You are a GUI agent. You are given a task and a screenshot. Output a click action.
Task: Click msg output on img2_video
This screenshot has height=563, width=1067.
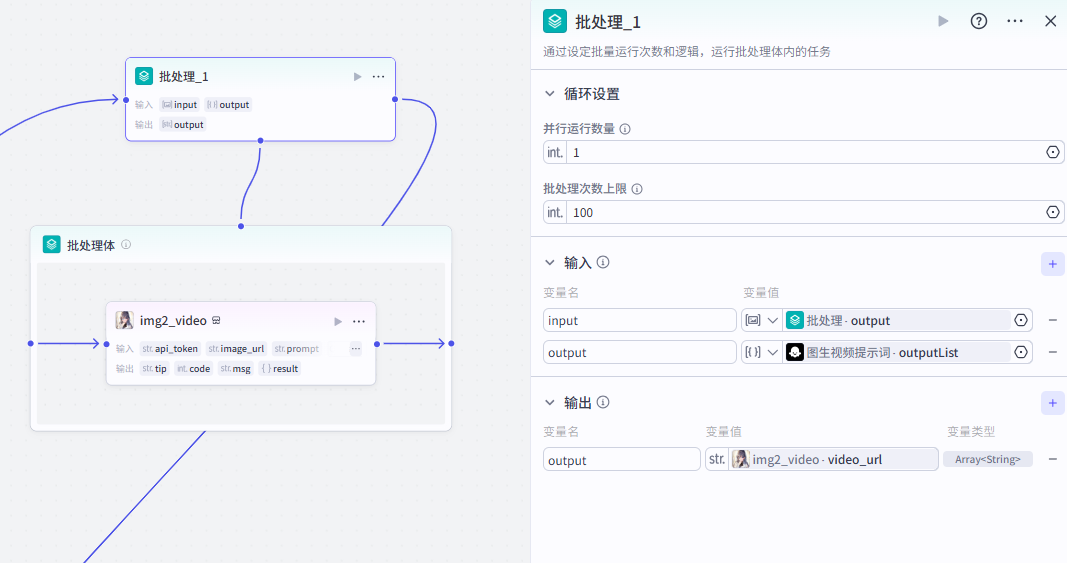(235, 368)
